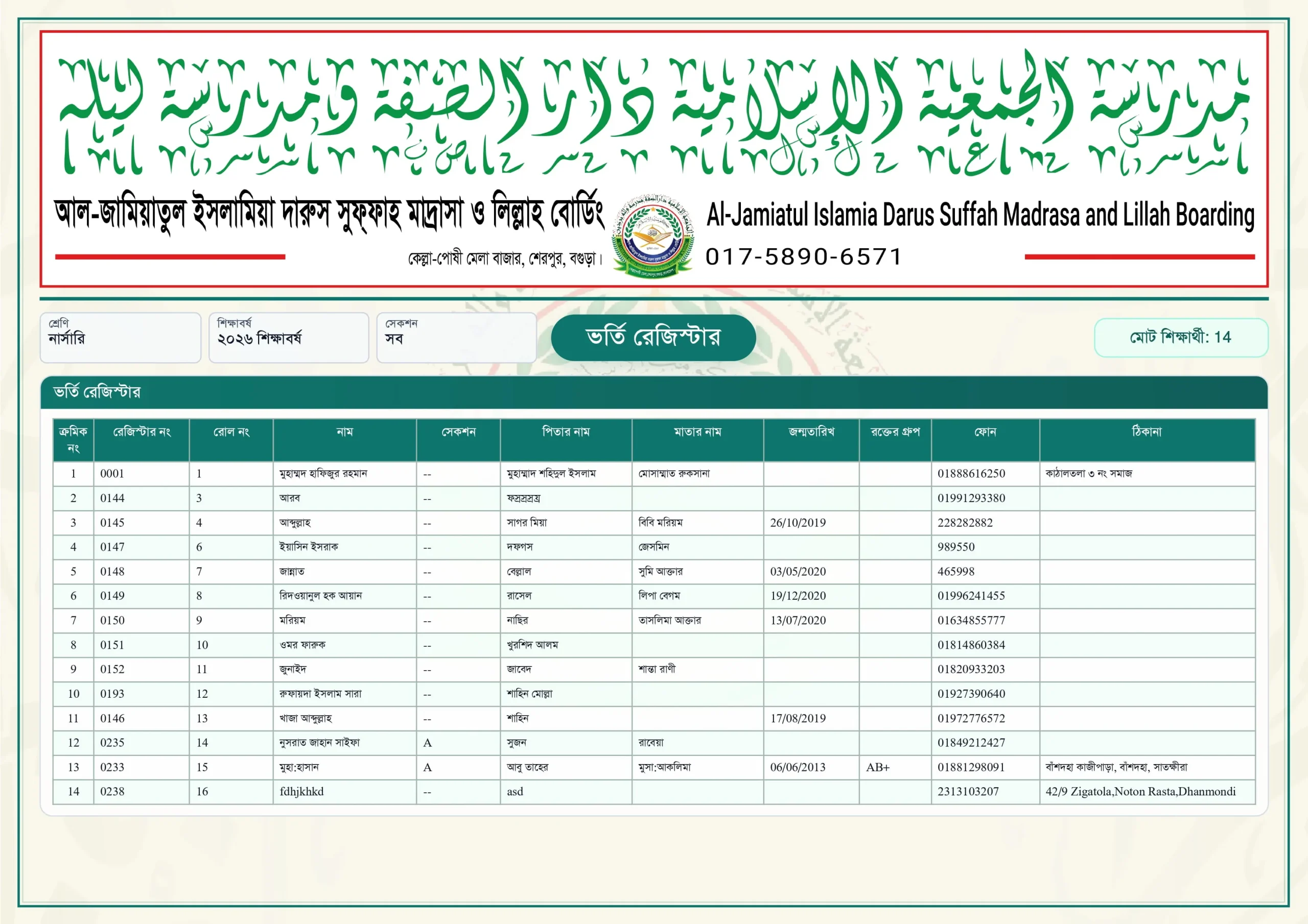The height and width of the screenshot is (924, 1308).
Task: Click mother name সুমি আক্তার
Action: coord(660,572)
